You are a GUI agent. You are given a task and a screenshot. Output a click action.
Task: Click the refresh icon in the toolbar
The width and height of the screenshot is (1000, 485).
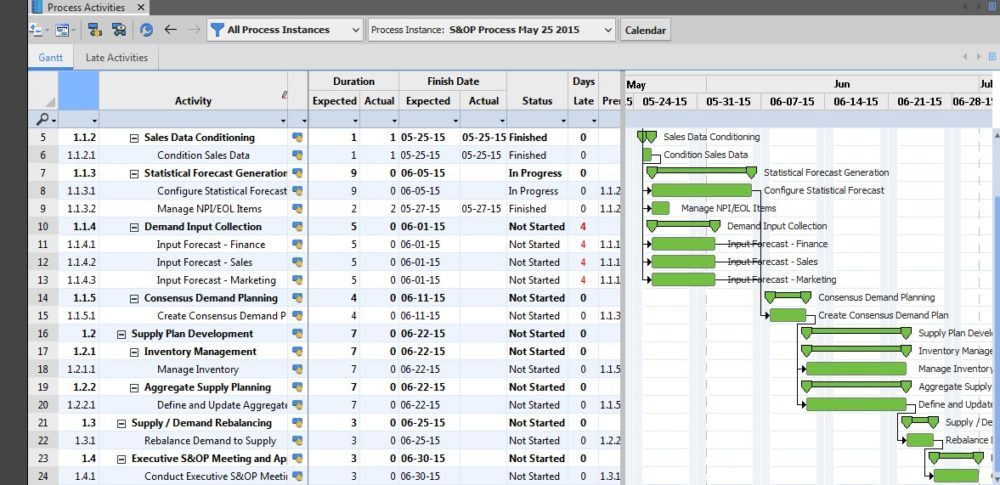click(x=146, y=30)
